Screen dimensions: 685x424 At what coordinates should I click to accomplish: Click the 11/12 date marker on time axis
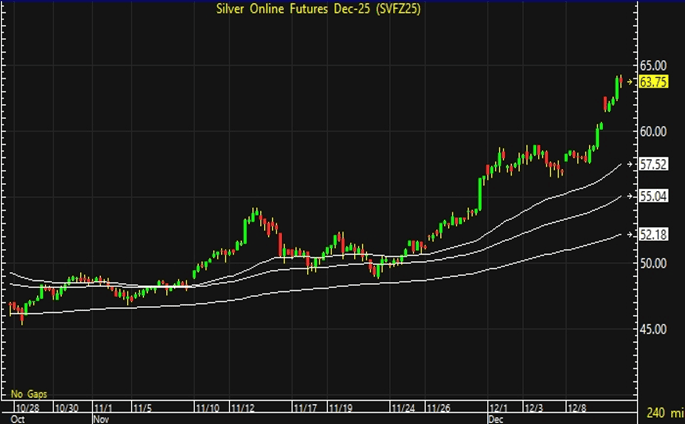point(242,408)
